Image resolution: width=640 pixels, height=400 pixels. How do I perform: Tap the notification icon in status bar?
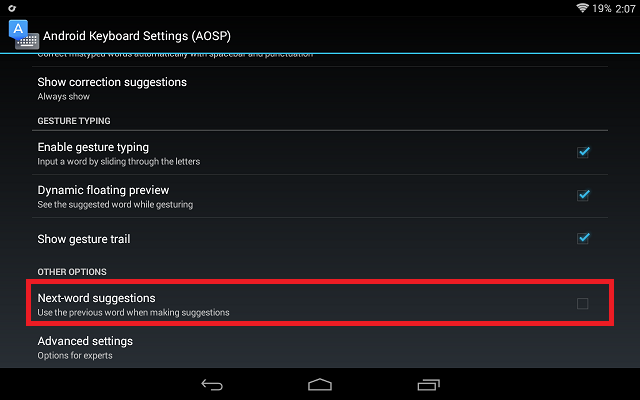click(x=12, y=8)
